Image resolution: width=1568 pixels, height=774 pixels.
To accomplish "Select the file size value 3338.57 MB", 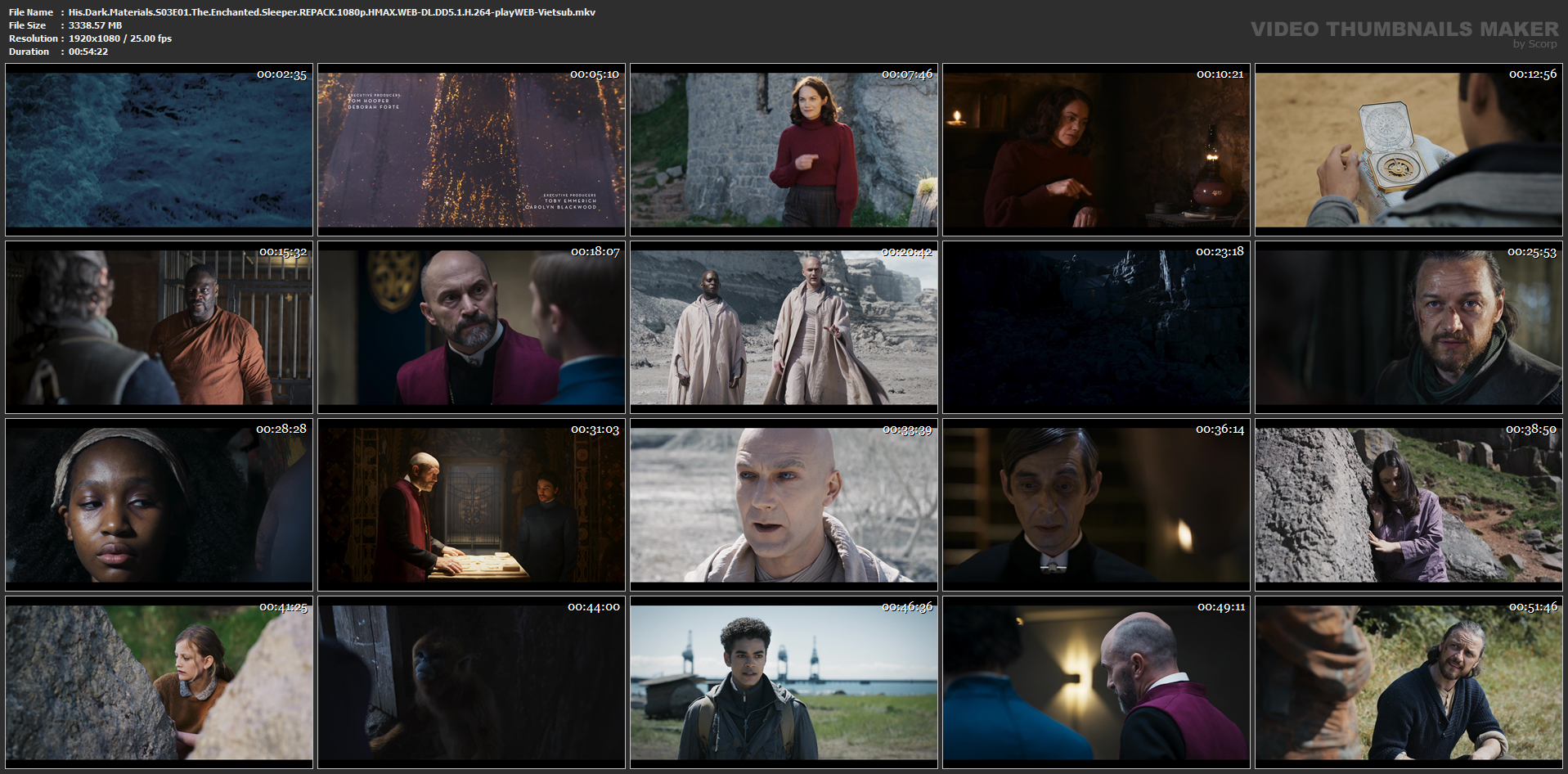I will click(95, 25).
